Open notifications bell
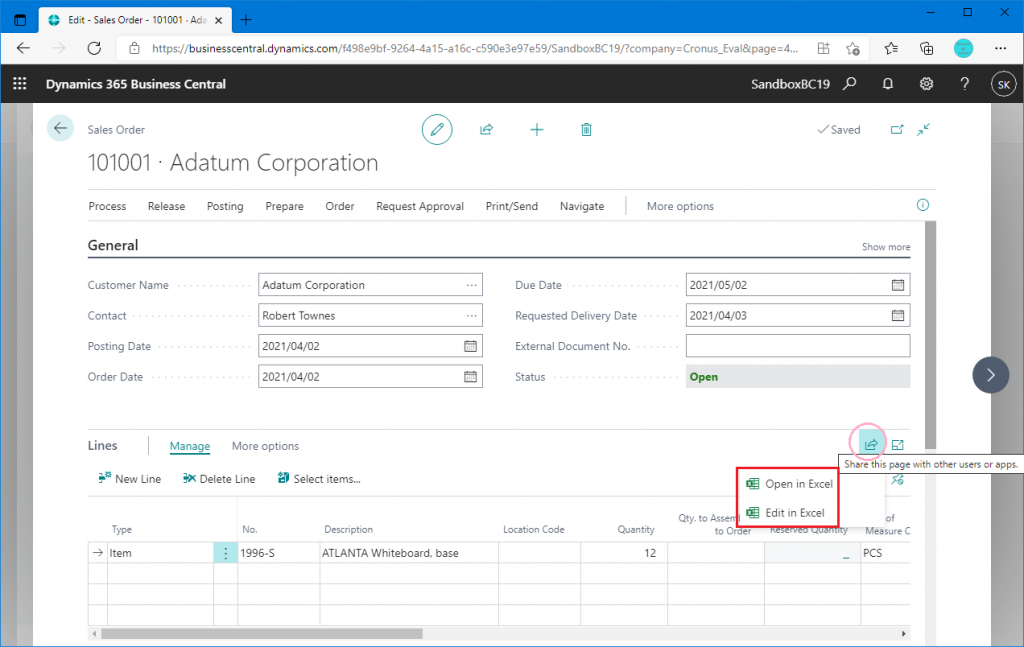 coord(888,84)
